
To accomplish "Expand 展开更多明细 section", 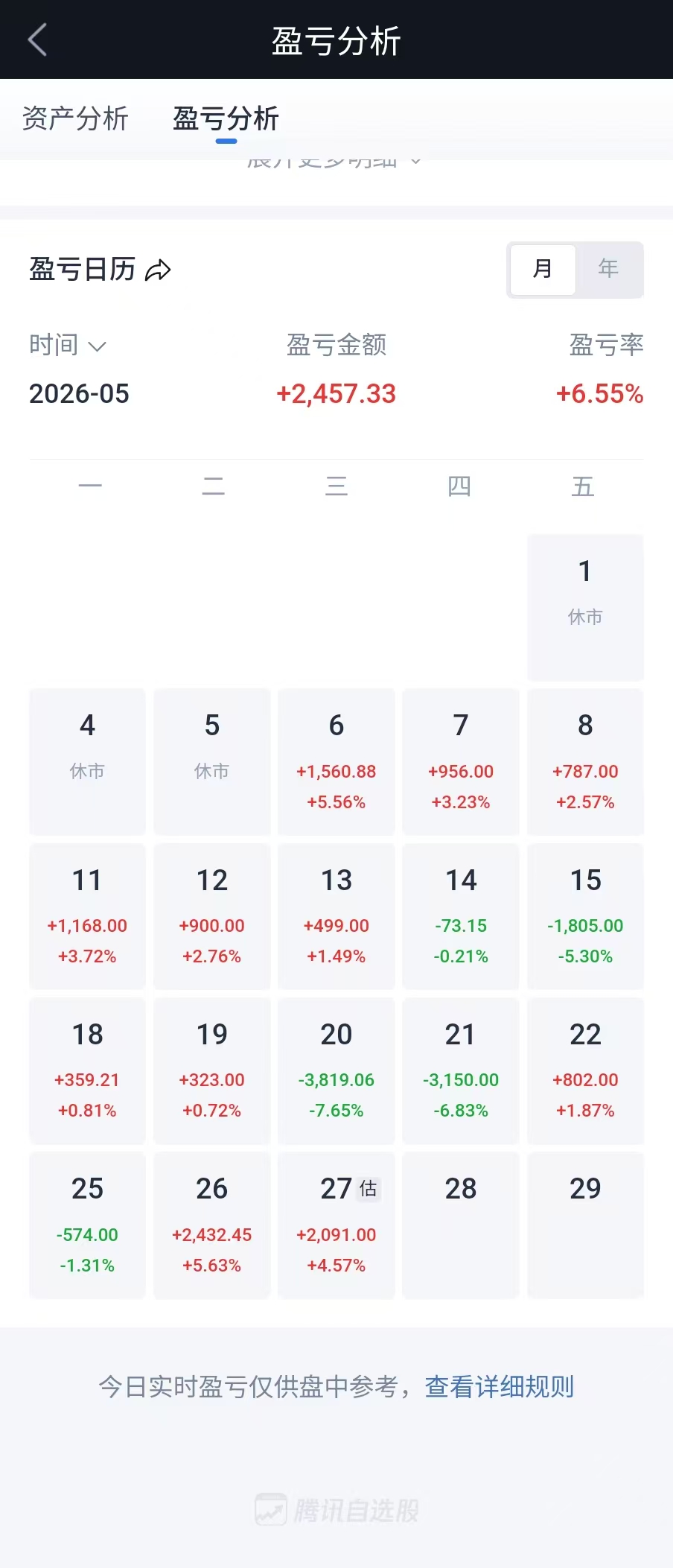I will tap(335, 162).
